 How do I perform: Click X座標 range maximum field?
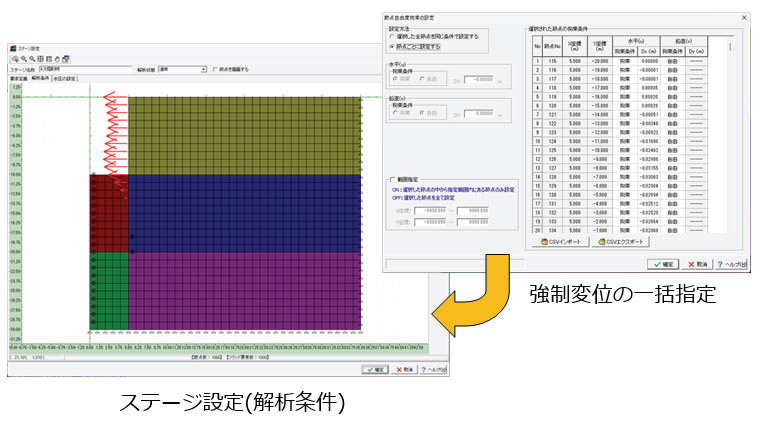473,211
